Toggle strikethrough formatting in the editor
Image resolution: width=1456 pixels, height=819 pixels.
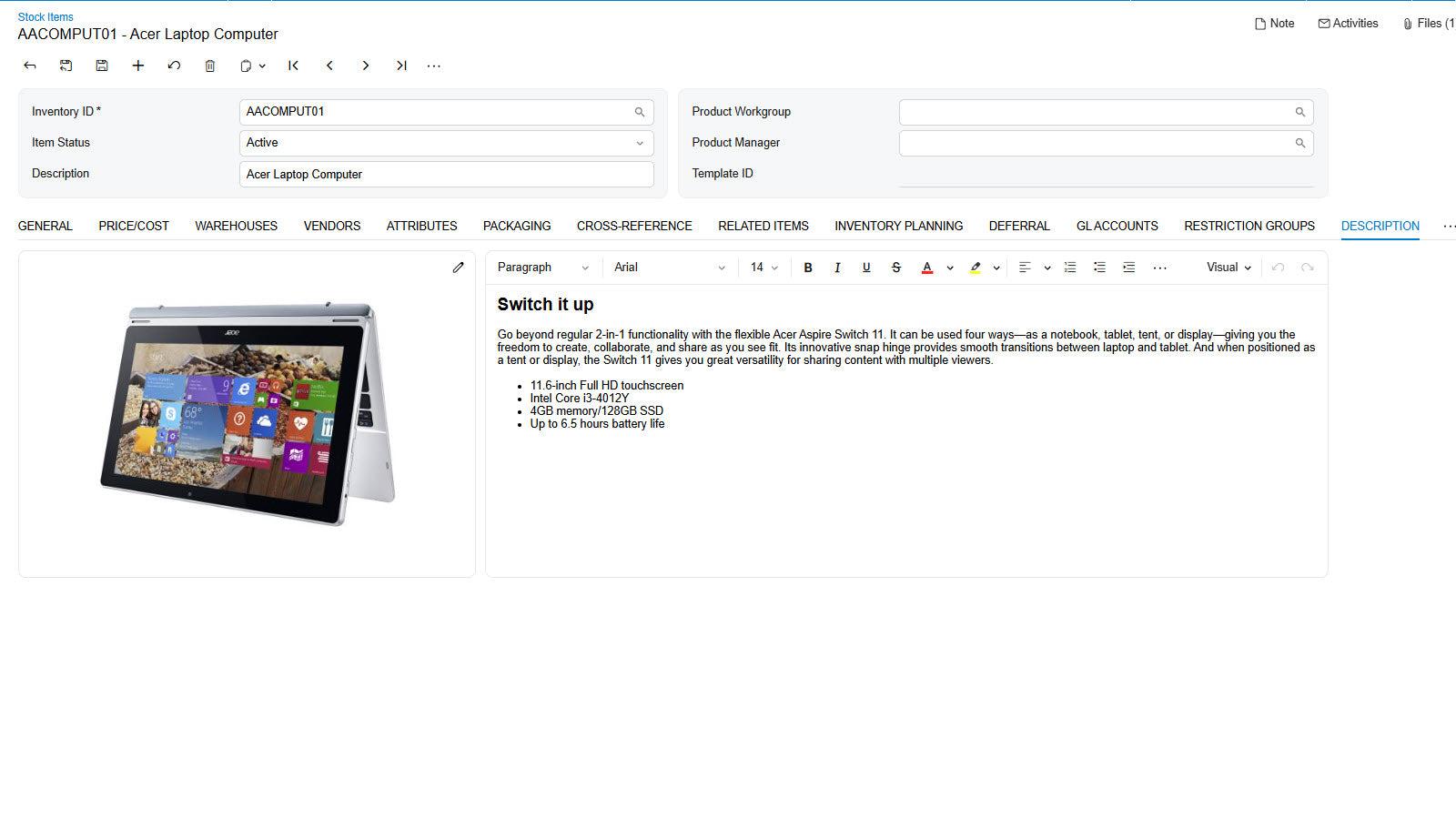[x=896, y=268]
